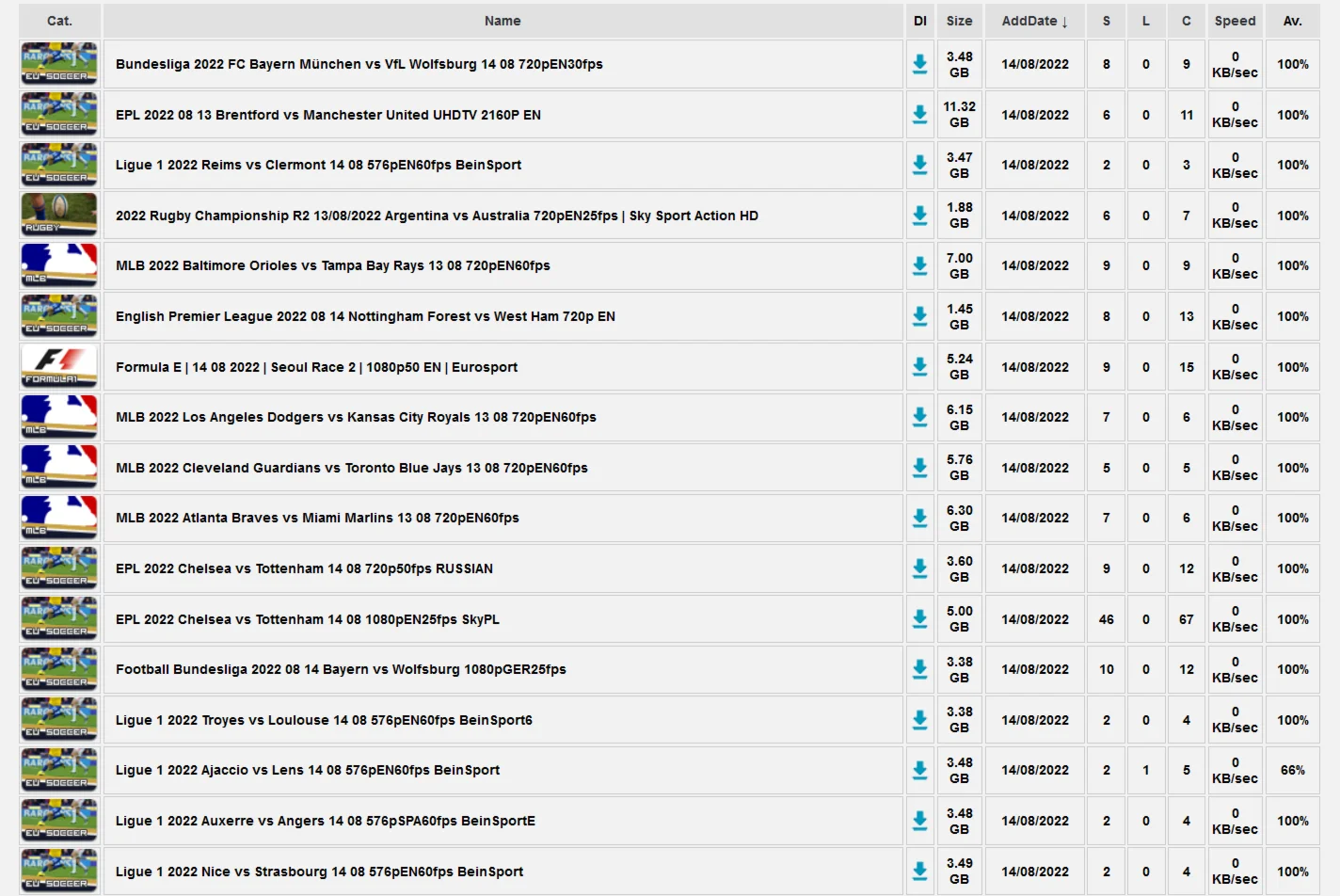The width and height of the screenshot is (1340, 896).
Task: Download Dodgers vs Kansas City Royals torrent
Action: (919, 417)
